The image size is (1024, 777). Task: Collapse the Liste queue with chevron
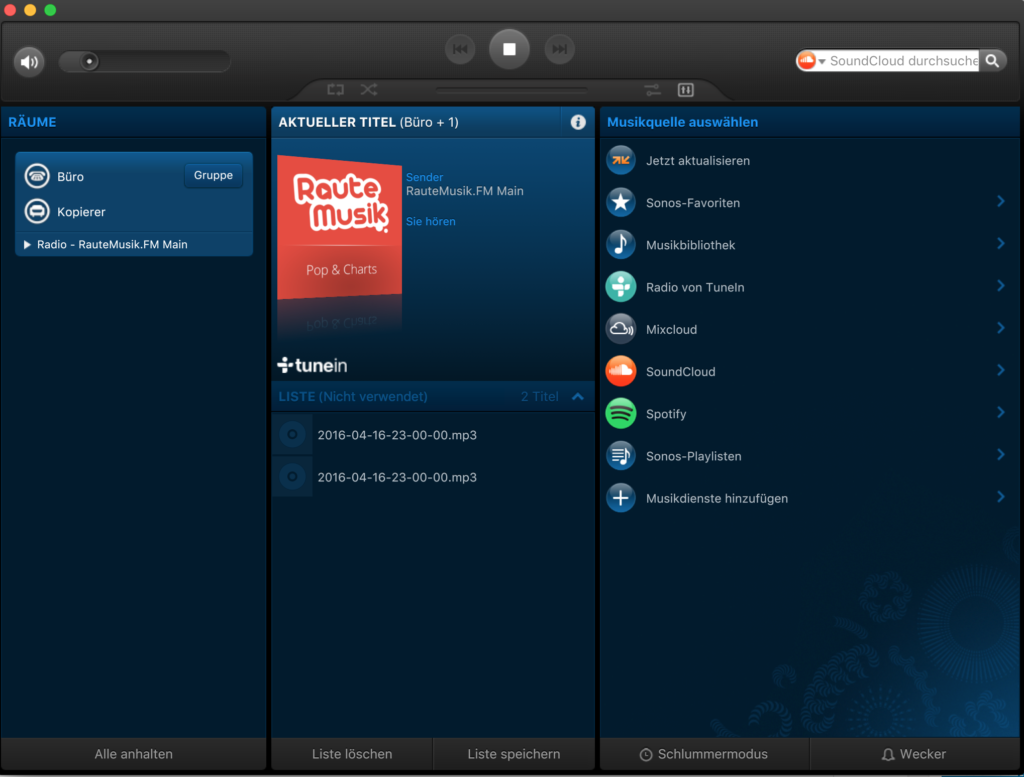(578, 396)
